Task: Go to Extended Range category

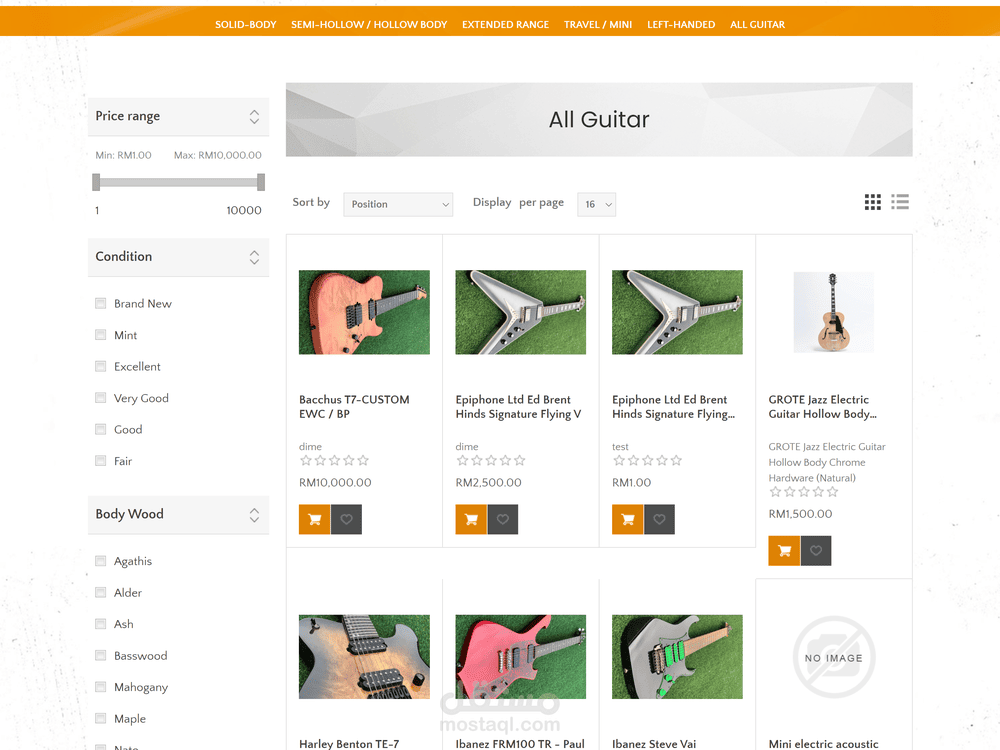Action: [505, 24]
